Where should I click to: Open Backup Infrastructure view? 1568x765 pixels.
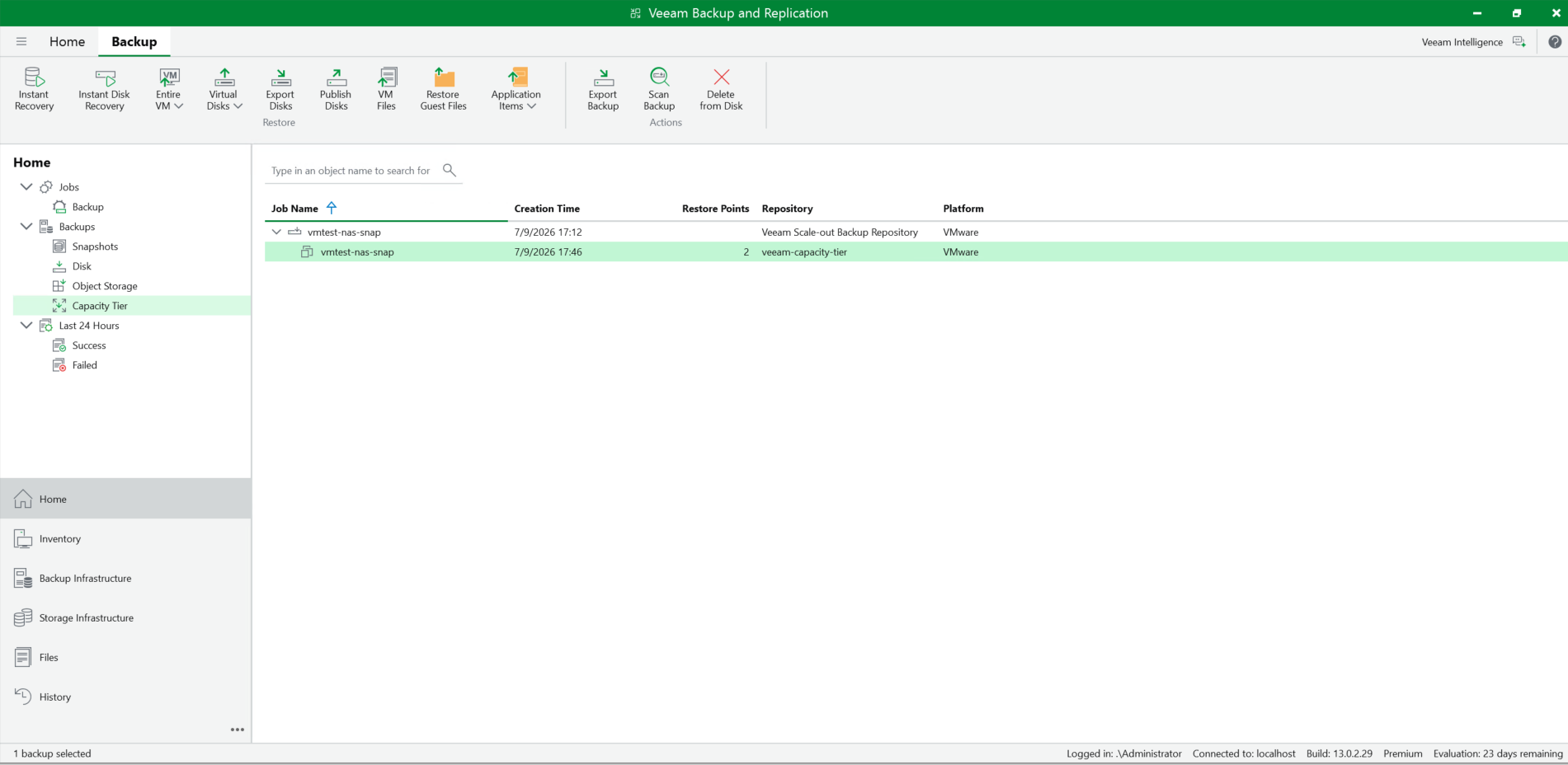coord(125,578)
